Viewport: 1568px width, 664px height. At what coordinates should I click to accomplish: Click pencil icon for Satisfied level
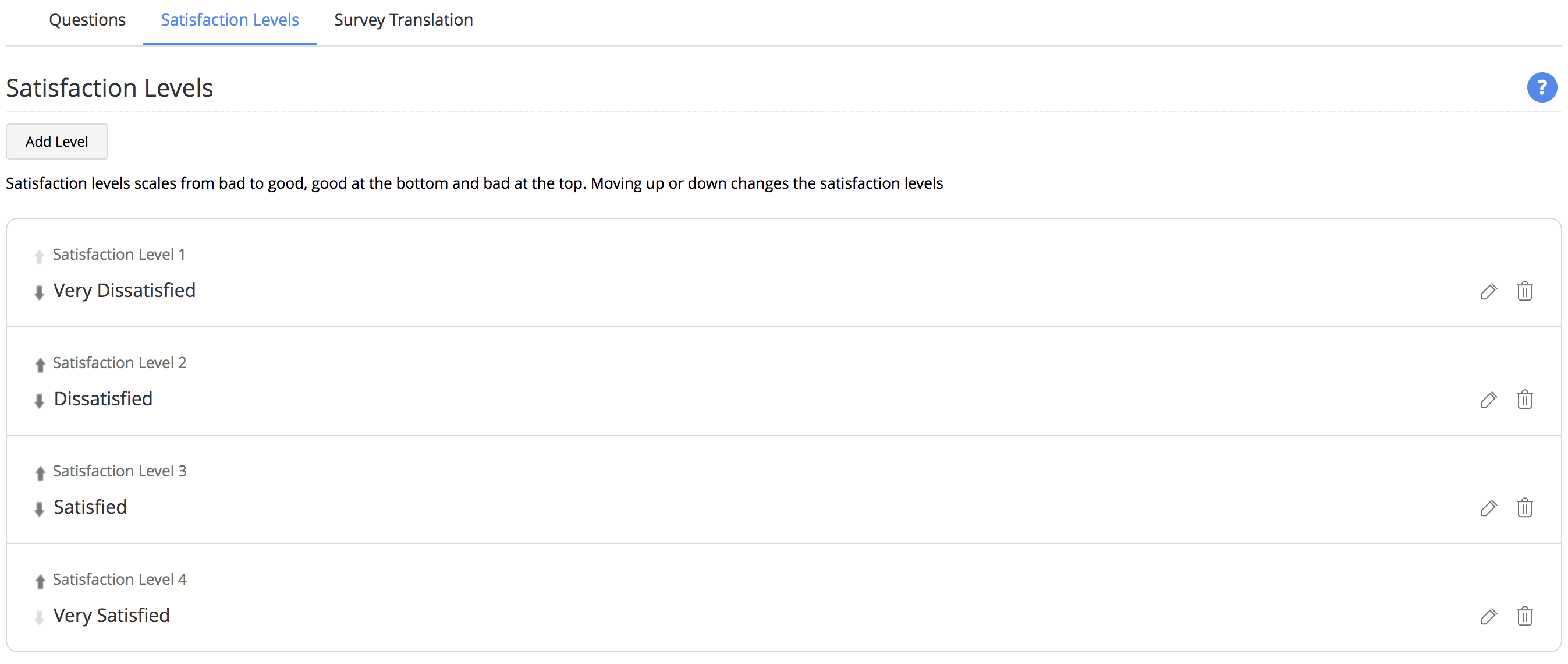1488,508
